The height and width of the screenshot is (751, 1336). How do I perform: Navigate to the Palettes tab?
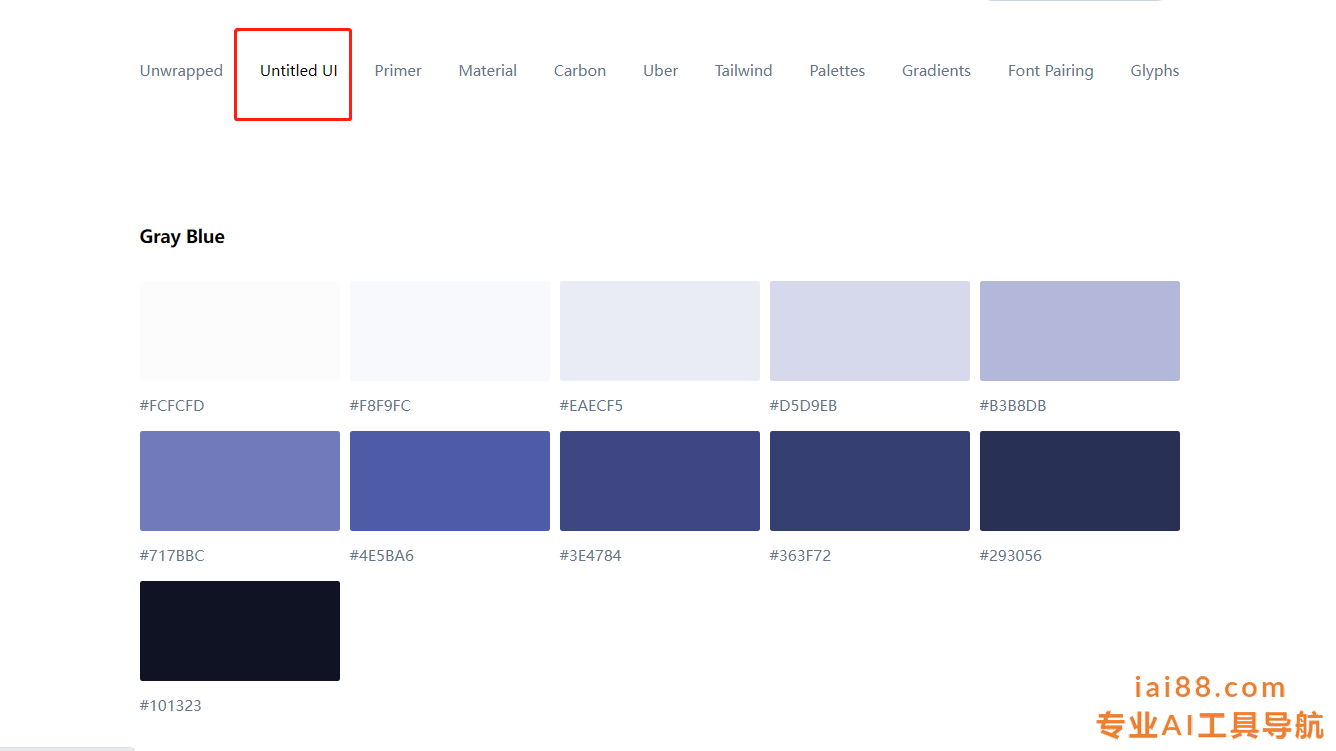coord(837,71)
